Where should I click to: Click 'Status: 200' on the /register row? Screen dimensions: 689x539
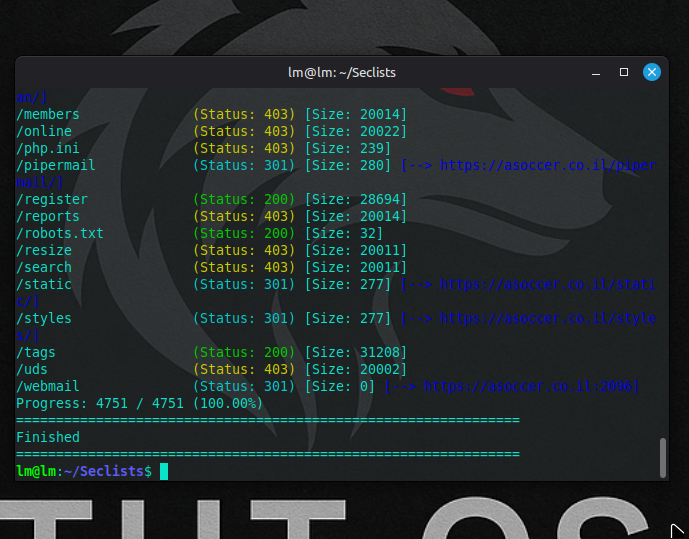(244, 199)
